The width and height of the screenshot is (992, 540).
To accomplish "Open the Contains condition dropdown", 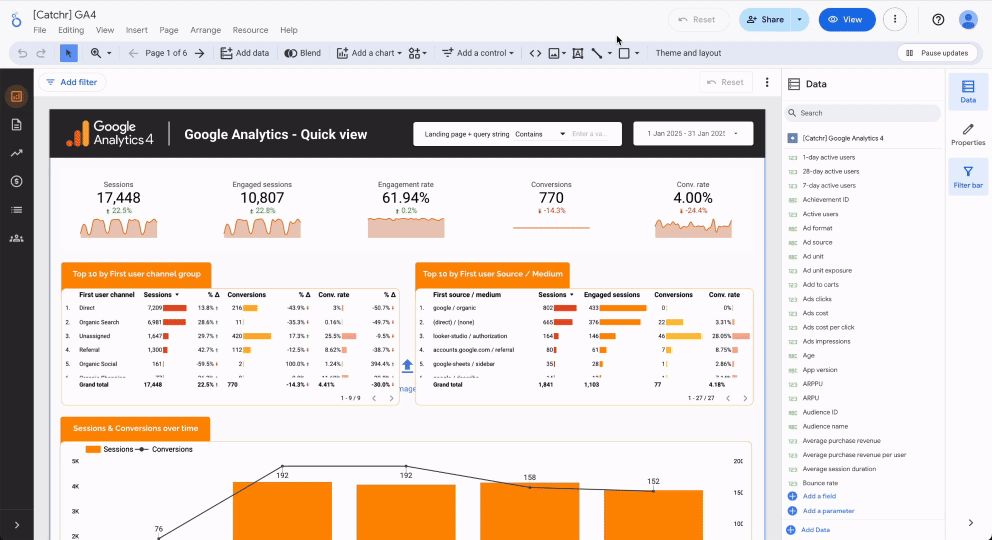I will click(540, 134).
